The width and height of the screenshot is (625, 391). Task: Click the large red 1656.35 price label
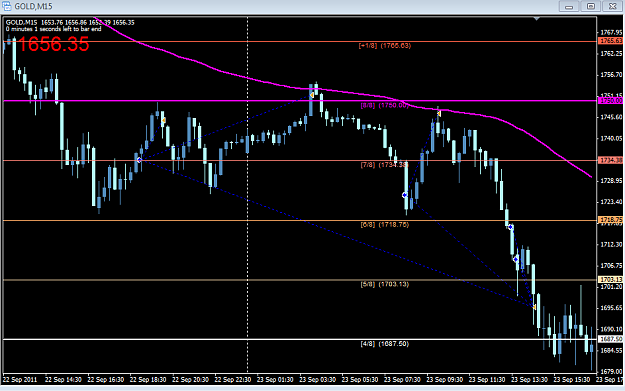pyautogui.click(x=53, y=44)
